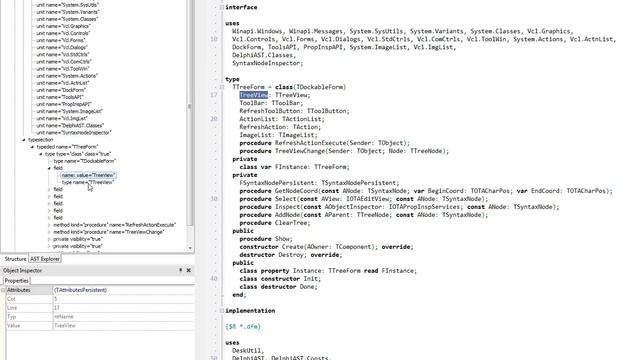Select the type name="TTreeView" tree node
This screenshot has height=360, width=640.
[x=87, y=182]
